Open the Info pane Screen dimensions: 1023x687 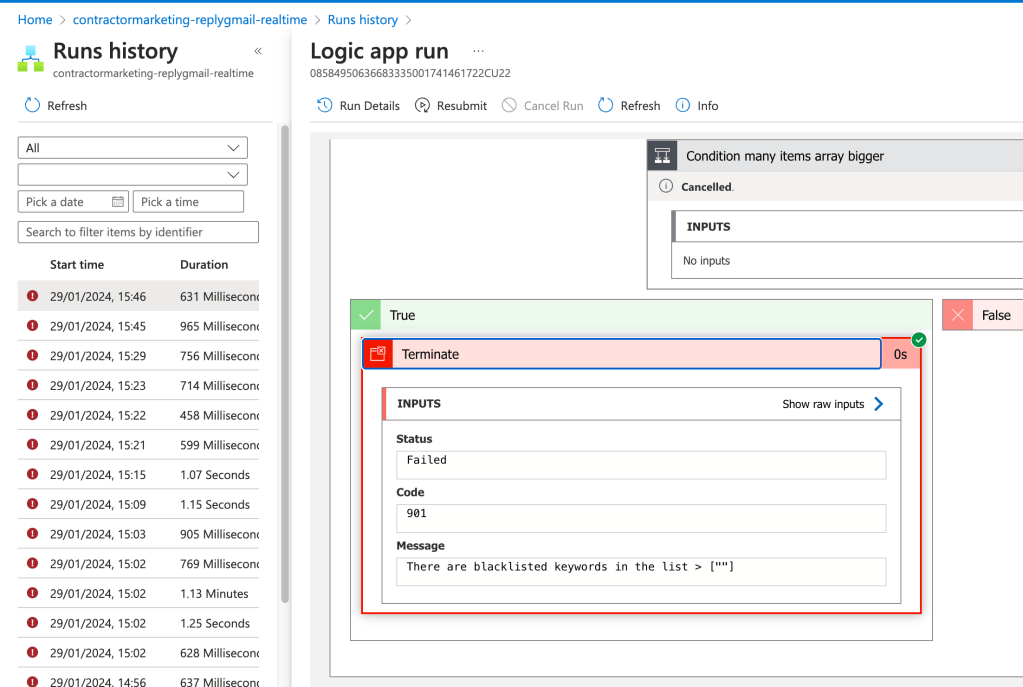point(697,106)
